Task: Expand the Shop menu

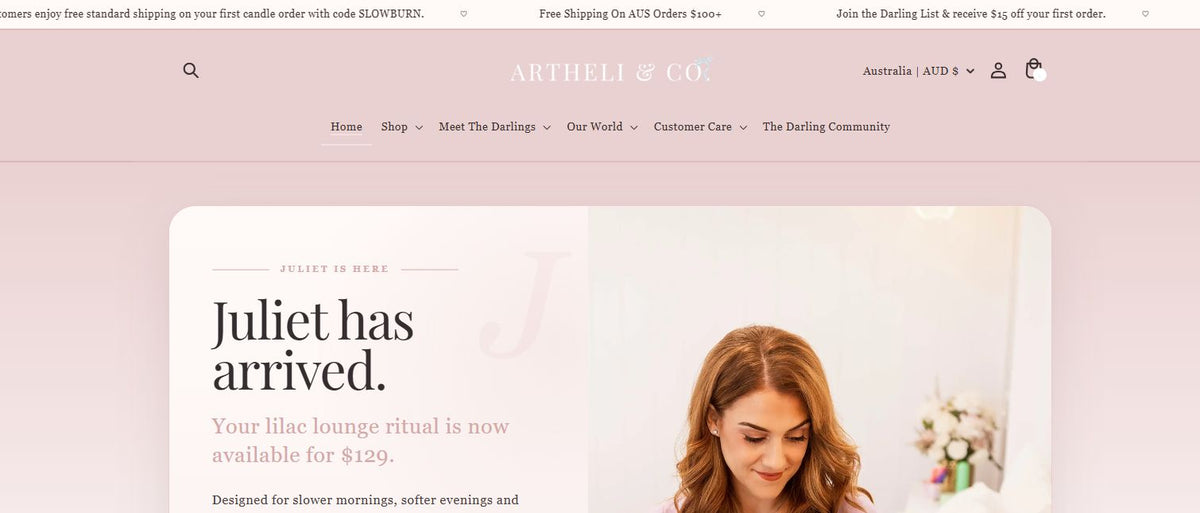Action: pyautogui.click(x=402, y=127)
